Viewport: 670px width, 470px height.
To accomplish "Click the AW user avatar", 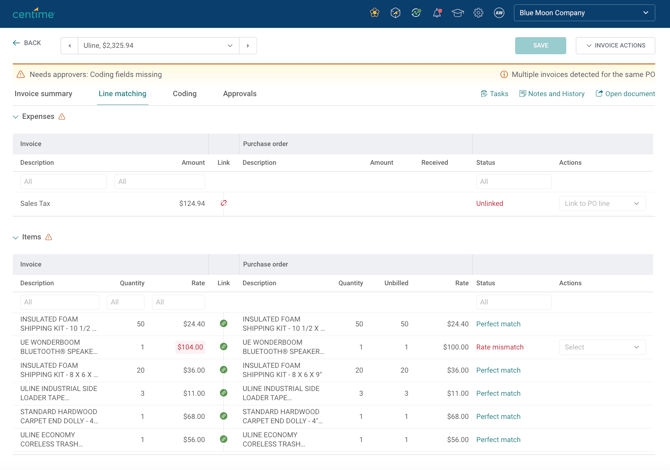I will 499,13.
